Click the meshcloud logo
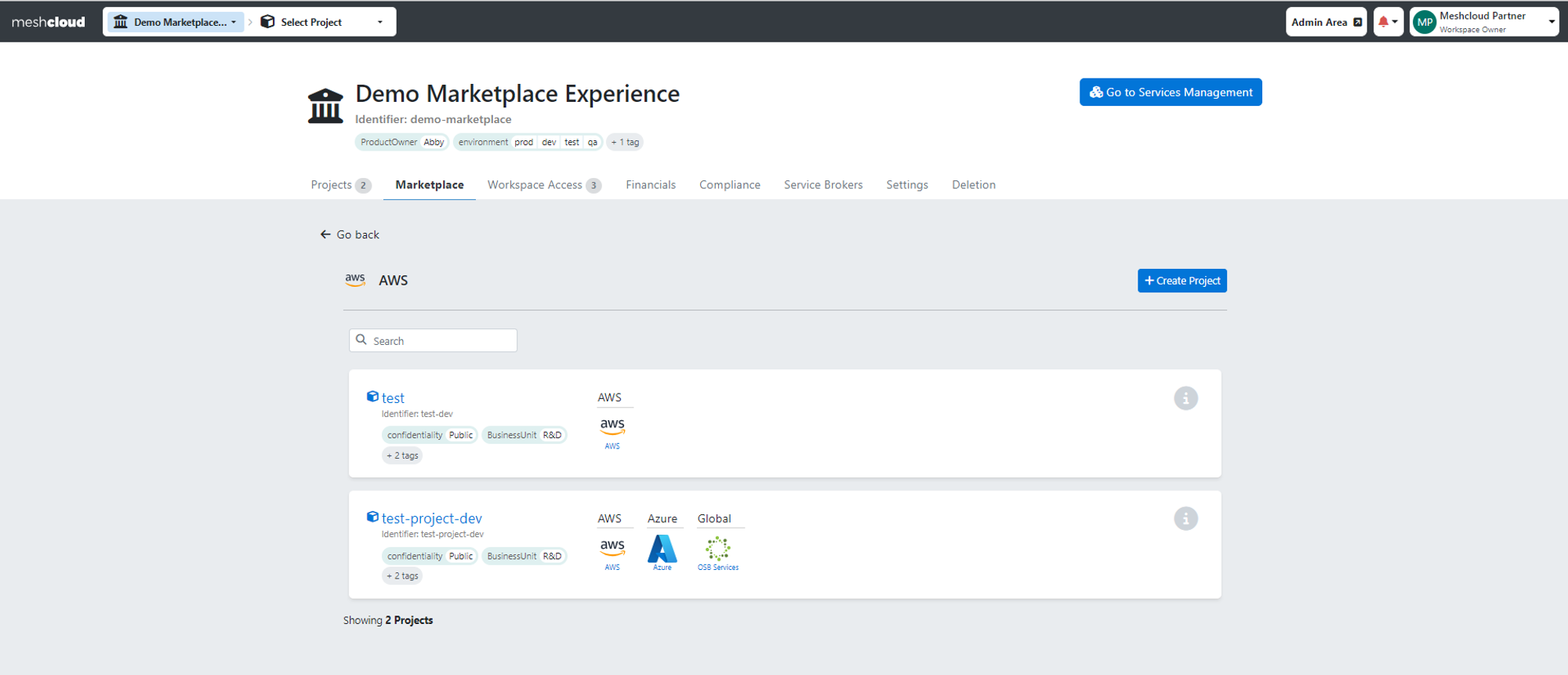The width and height of the screenshot is (1568, 675). coord(49,22)
